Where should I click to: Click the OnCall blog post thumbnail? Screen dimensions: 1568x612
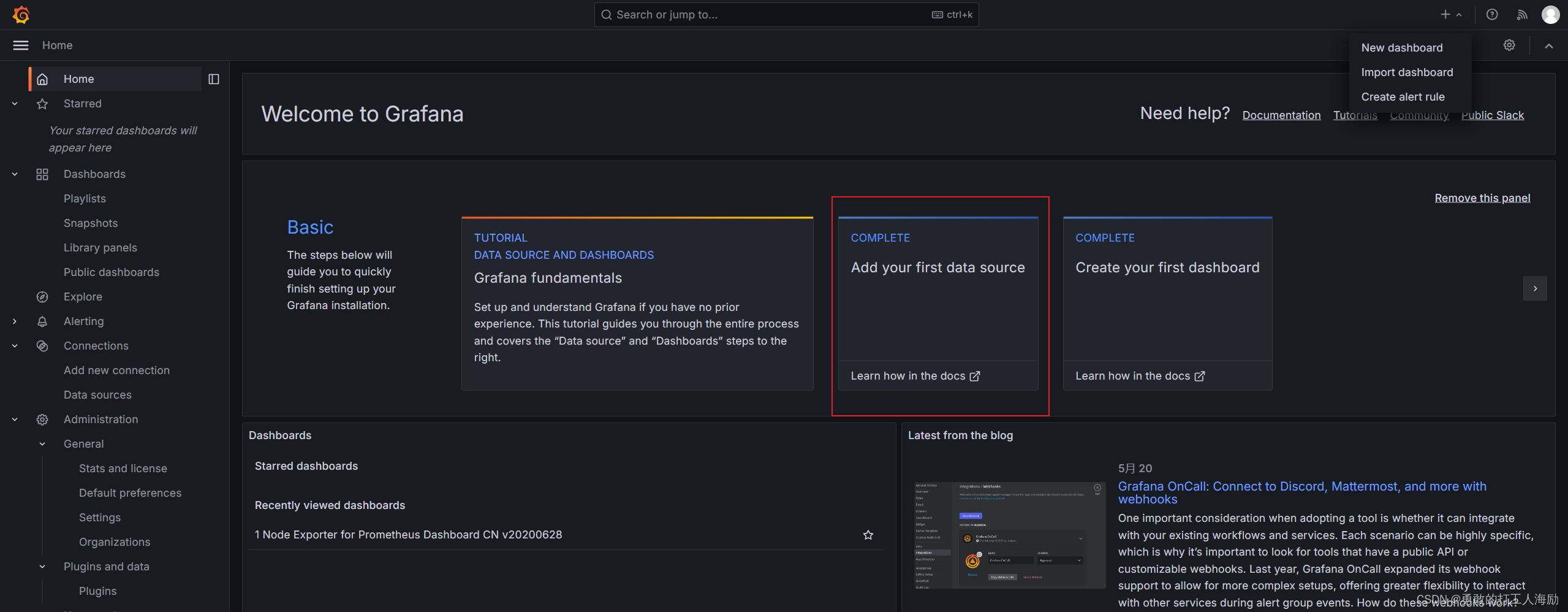(x=1010, y=535)
